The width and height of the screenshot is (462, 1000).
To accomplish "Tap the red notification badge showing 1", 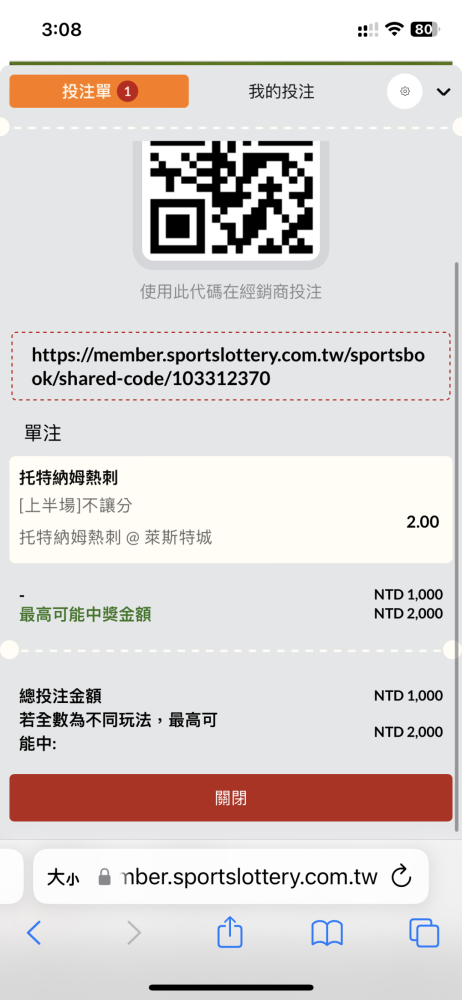I will [127, 92].
